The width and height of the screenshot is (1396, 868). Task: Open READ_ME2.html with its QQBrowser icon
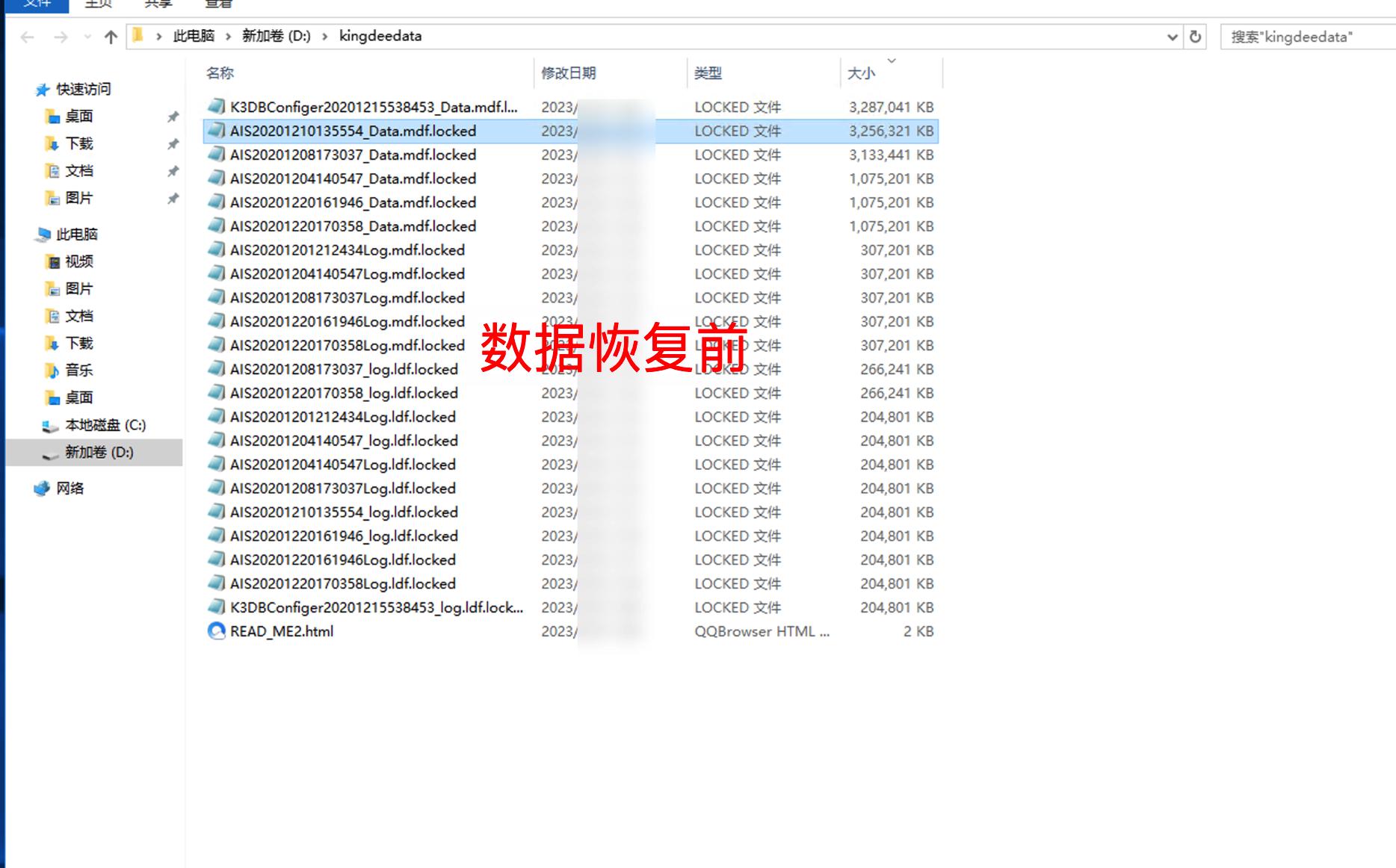coord(217,631)
